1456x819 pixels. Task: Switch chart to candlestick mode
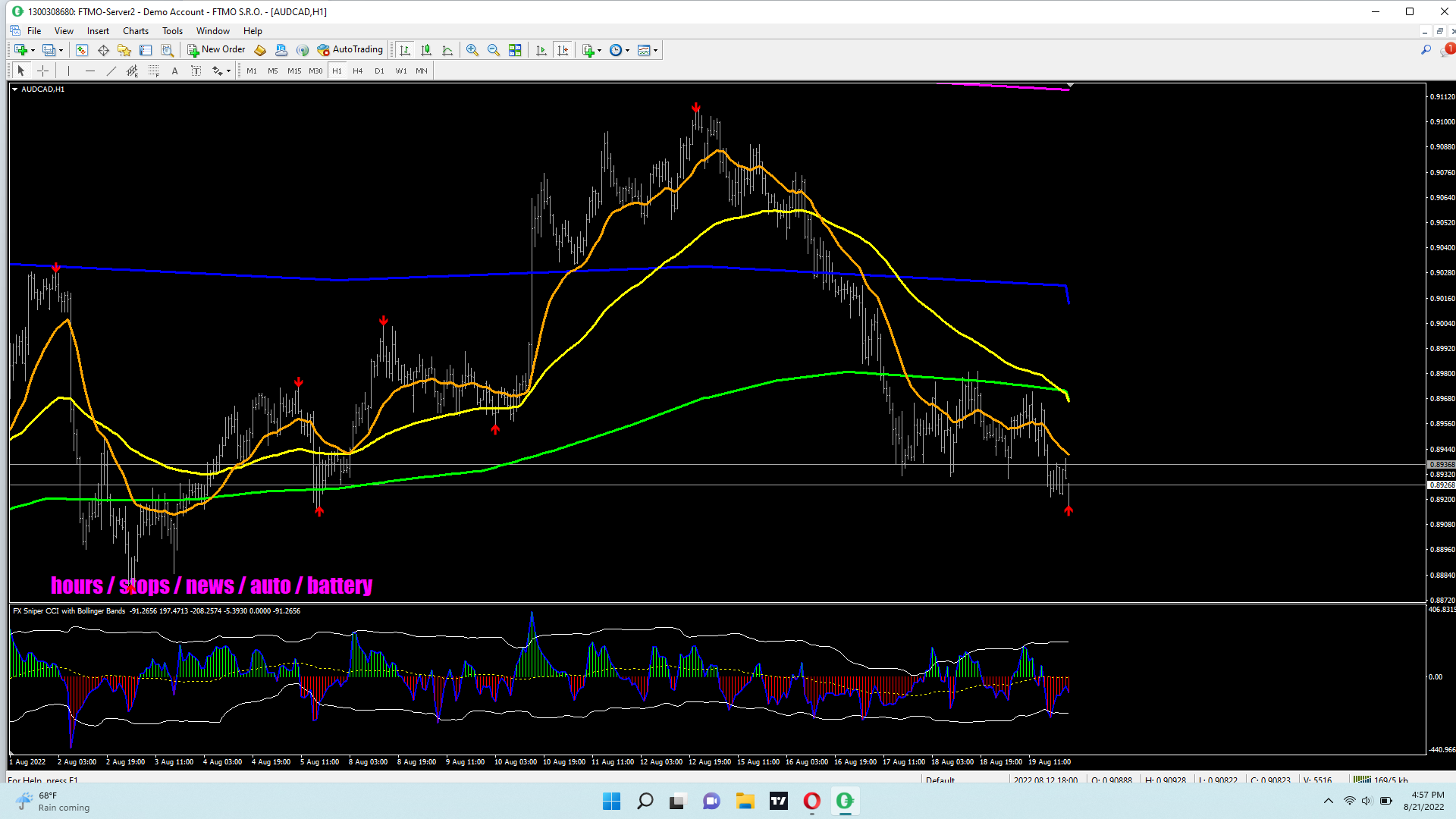pyautogui.click(x=426, y=50)
